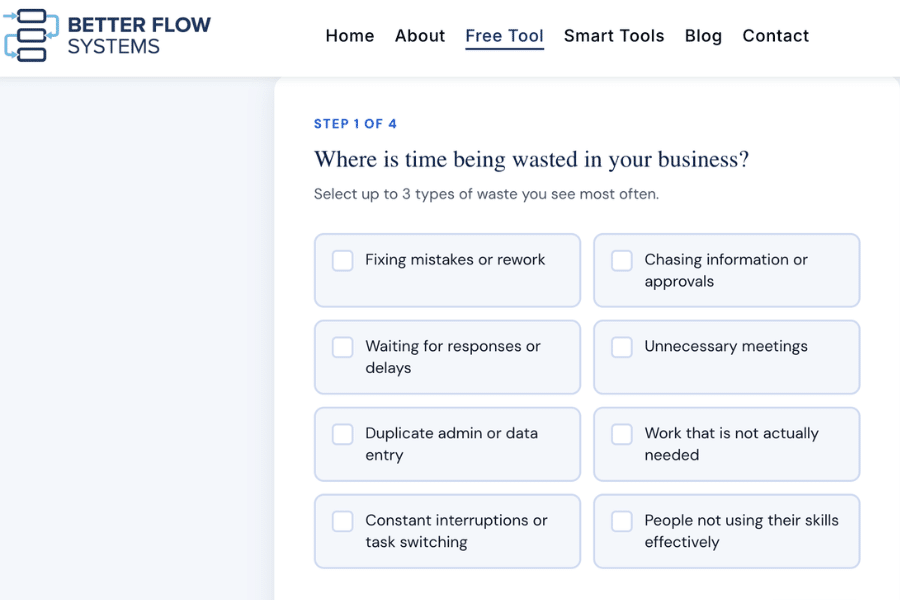Check 'Constant interruptions or task switching' box
Image resolution: width=900 pixels, height=600 pixels.
tap(343, 521)
